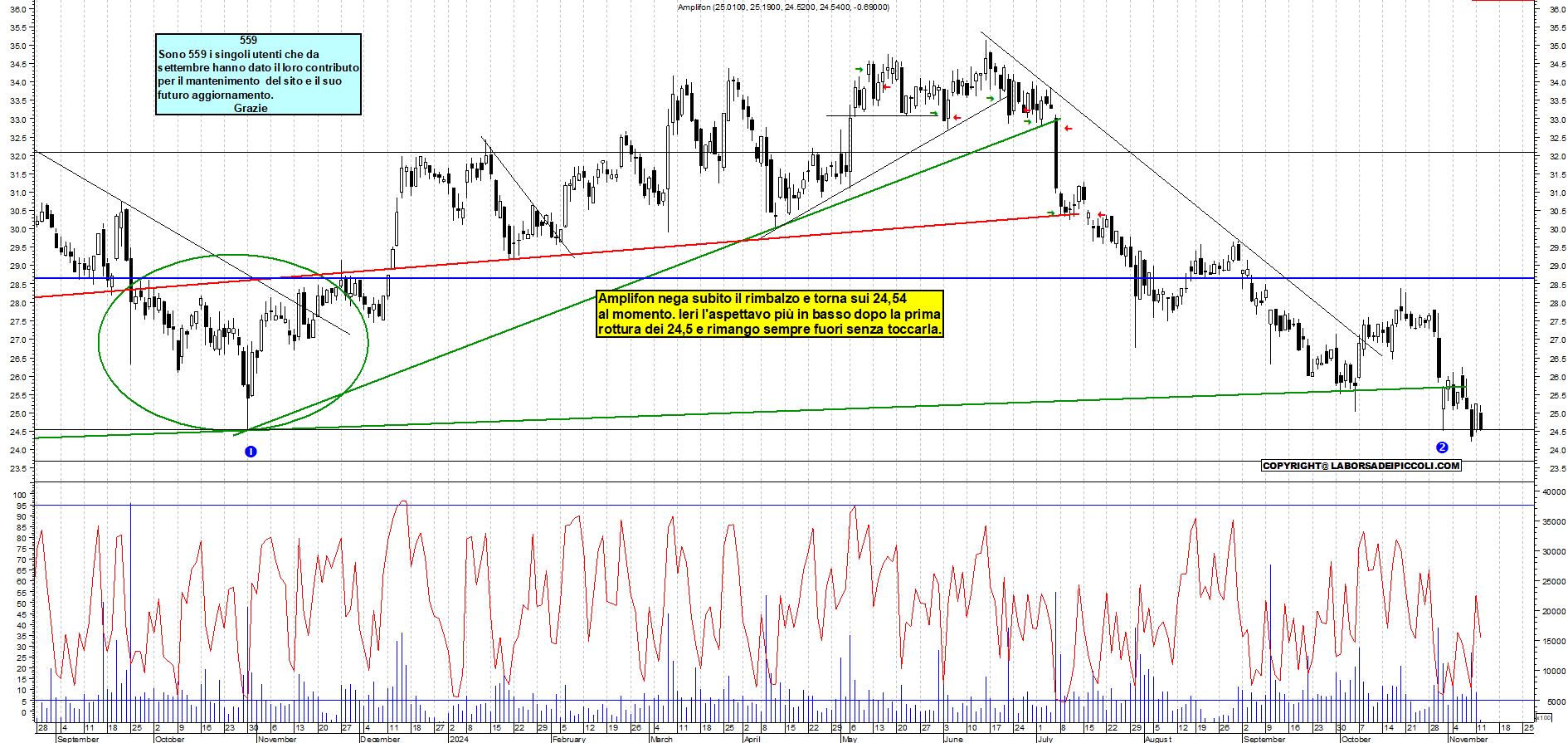This screenshot has width=1568, height=743.
Task: Click '28.5' on the right price axis
Action: pyautogui.click(x=1557, y=285)
